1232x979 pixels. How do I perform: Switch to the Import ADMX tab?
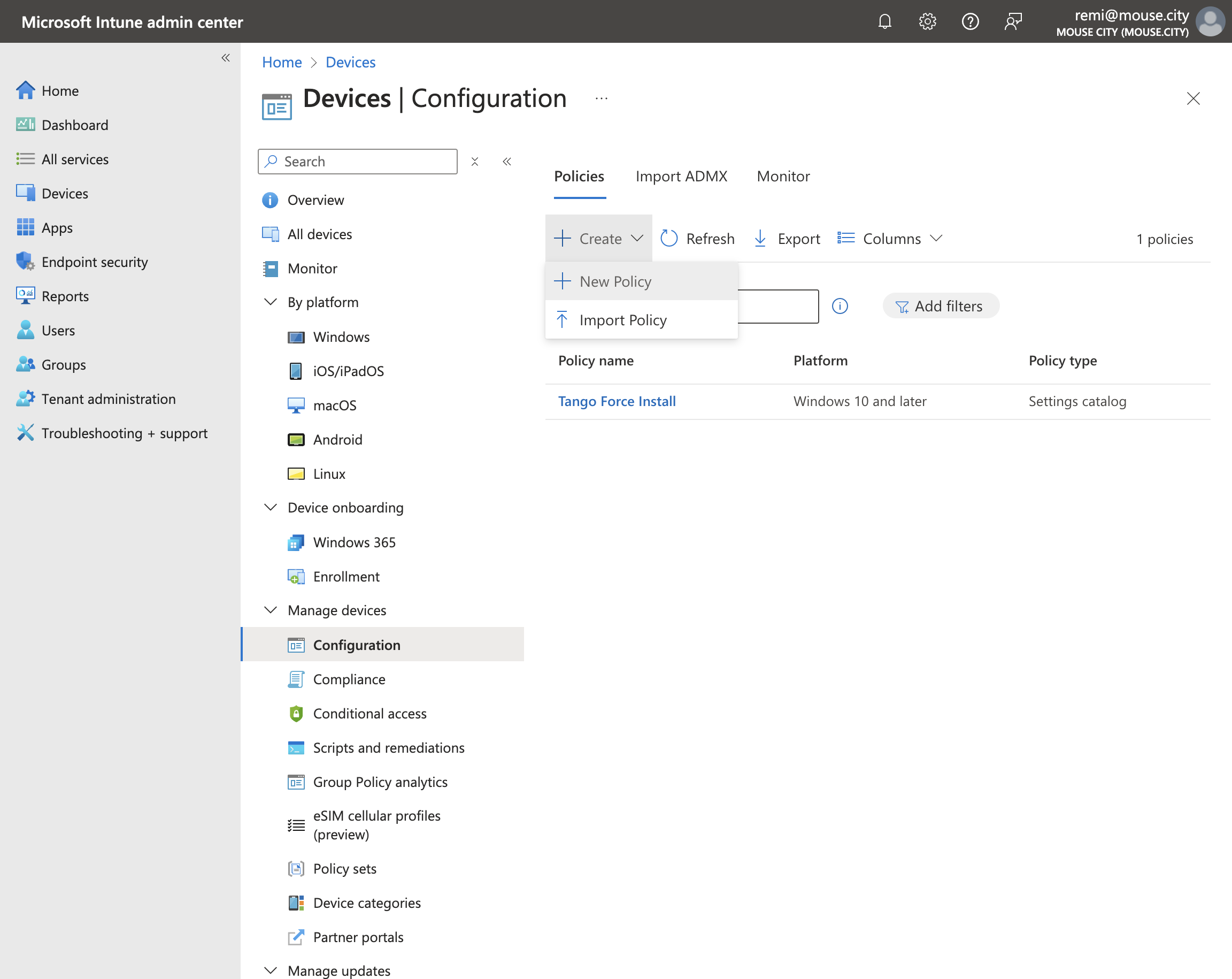pyautogui.click(x=681, y=176)
